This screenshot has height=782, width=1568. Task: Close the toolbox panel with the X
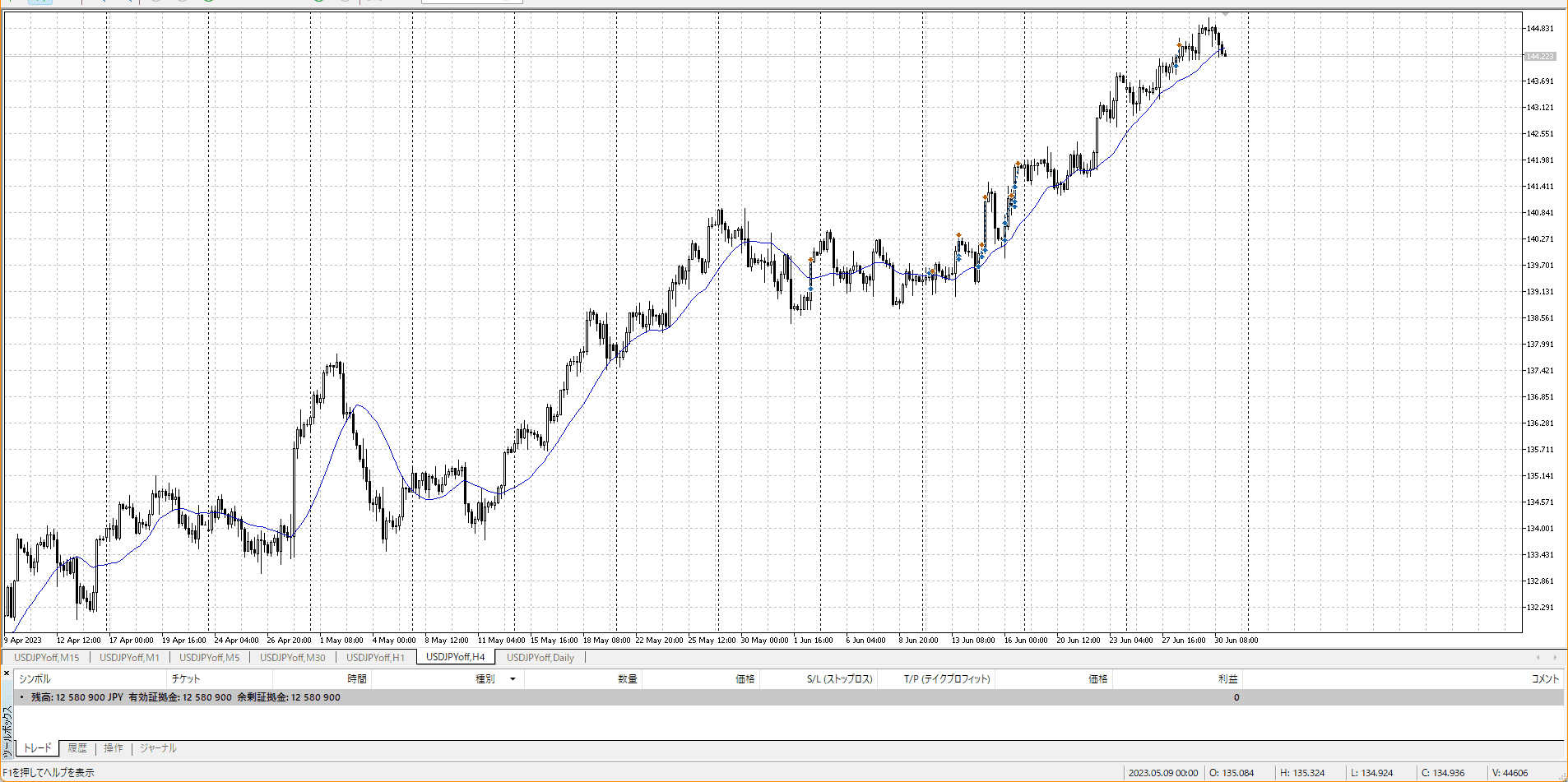pos(7,673)
